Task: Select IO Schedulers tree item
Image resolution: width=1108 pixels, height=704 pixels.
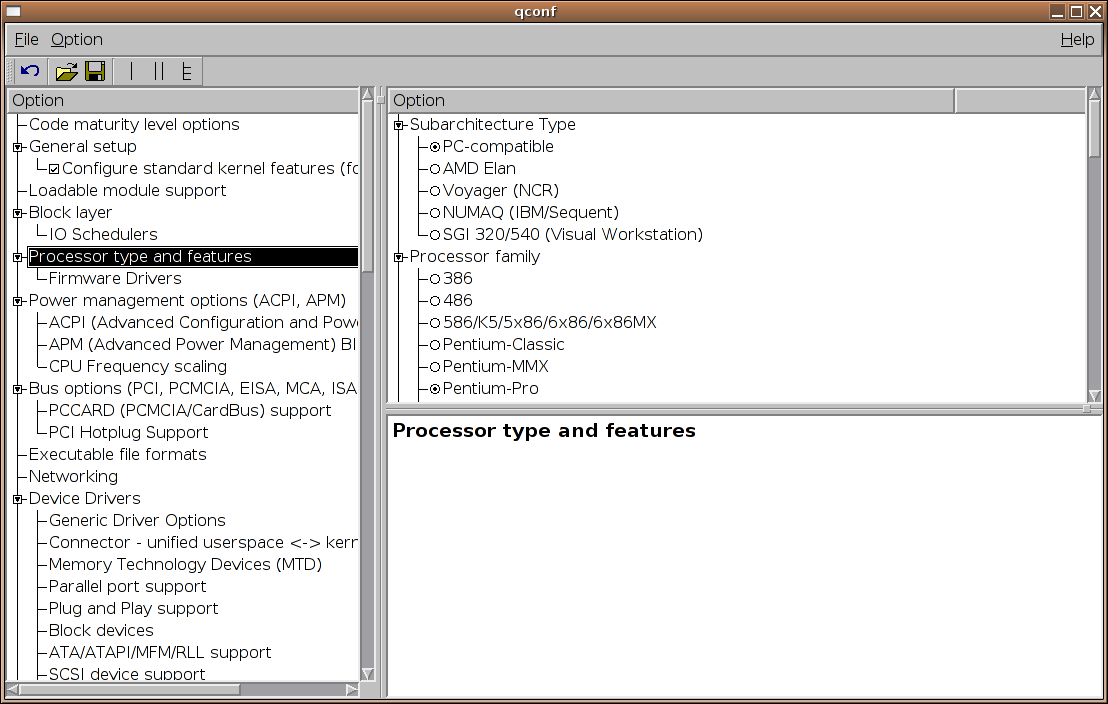Action: (103, 234)
